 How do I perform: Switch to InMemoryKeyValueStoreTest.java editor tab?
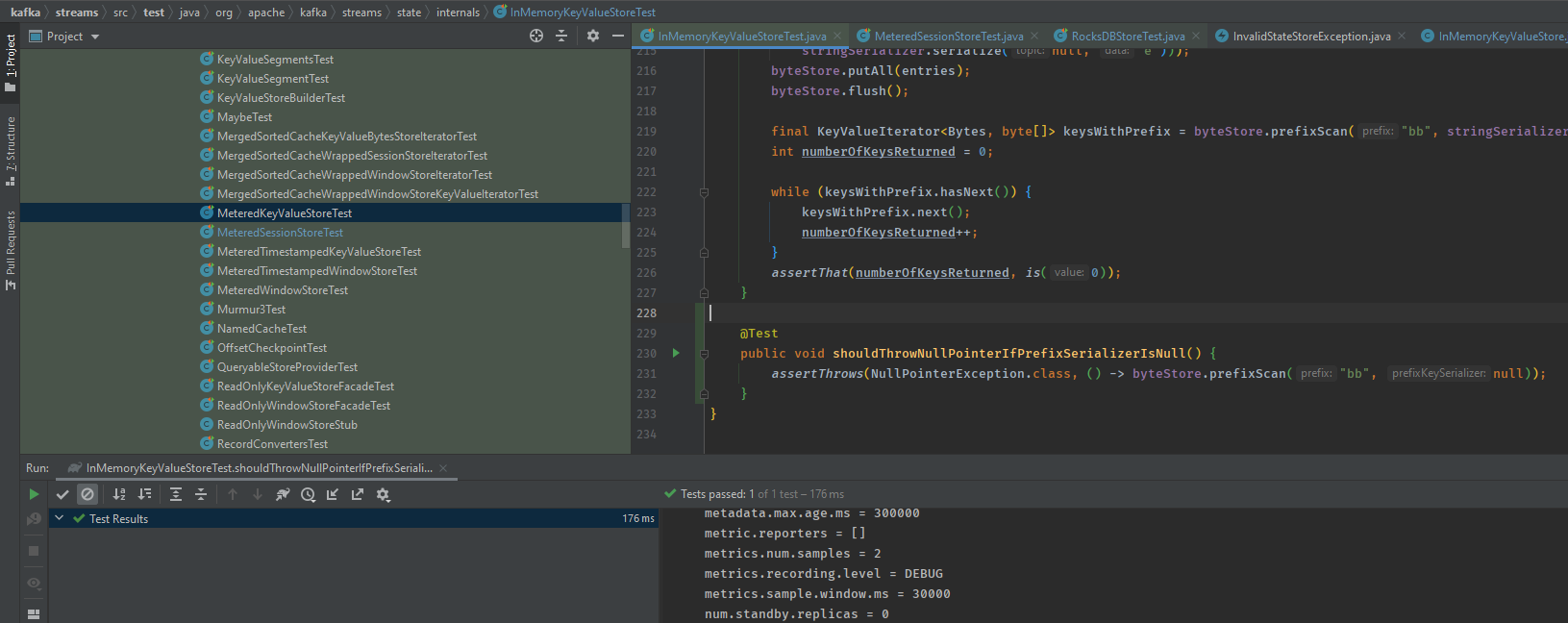(x=741, y=37)
